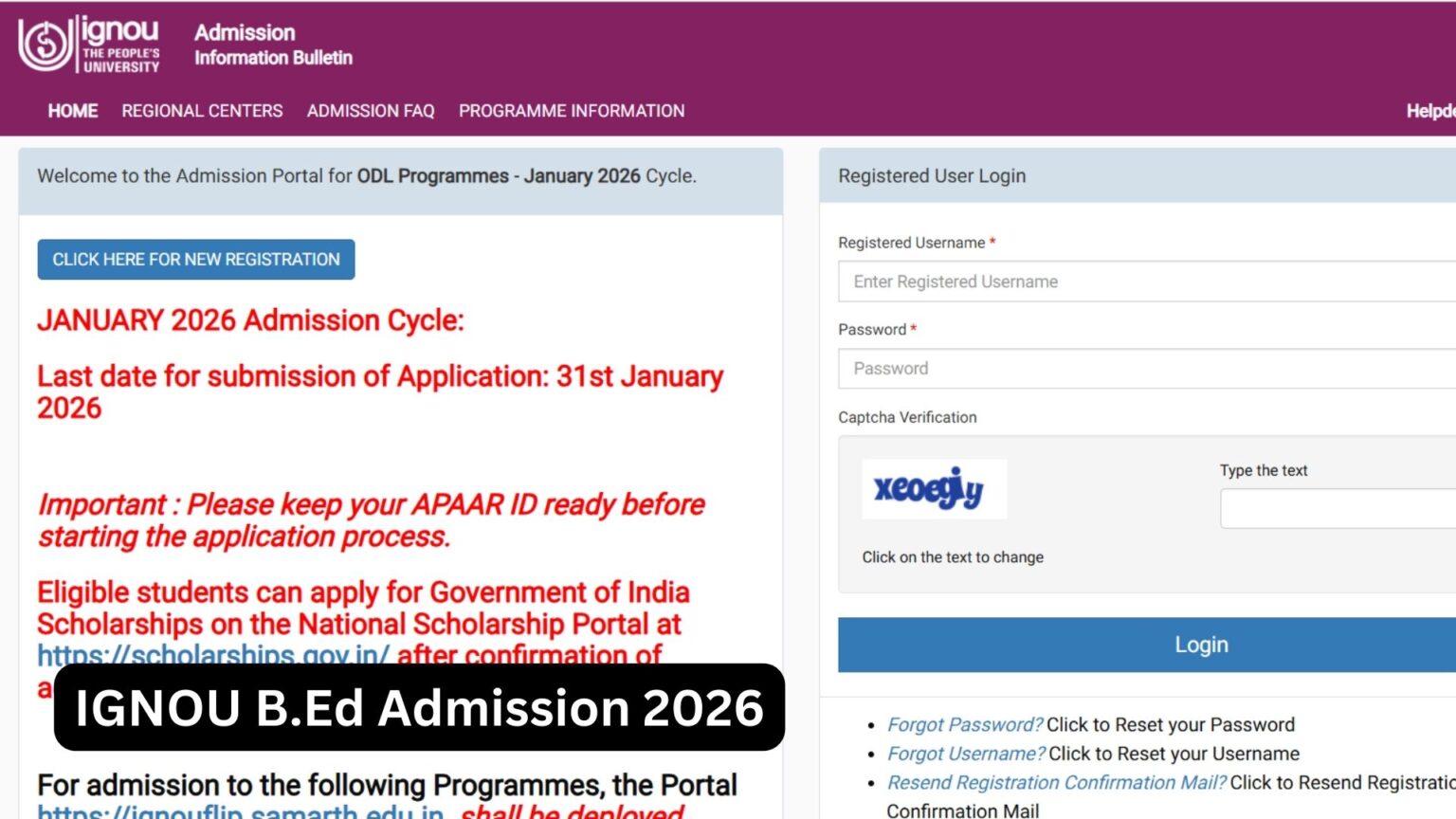Click Forgot Password to reset password
The height and width of the screenshot is (819, 1456).
point(963,724)
